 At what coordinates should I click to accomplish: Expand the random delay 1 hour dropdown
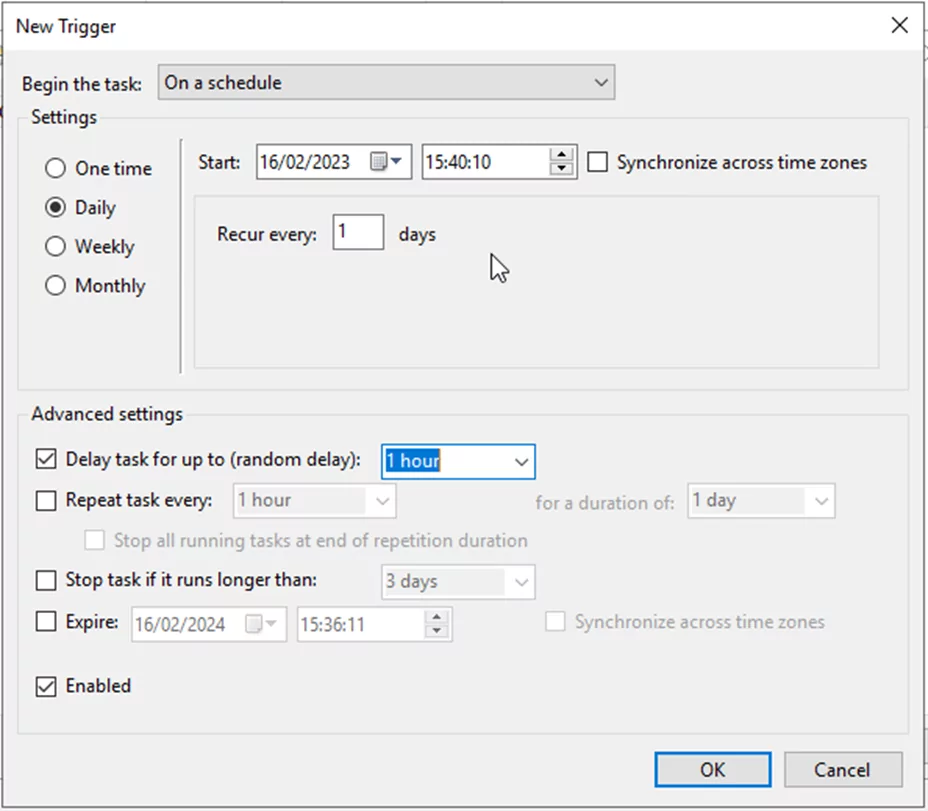pos(521,462)
